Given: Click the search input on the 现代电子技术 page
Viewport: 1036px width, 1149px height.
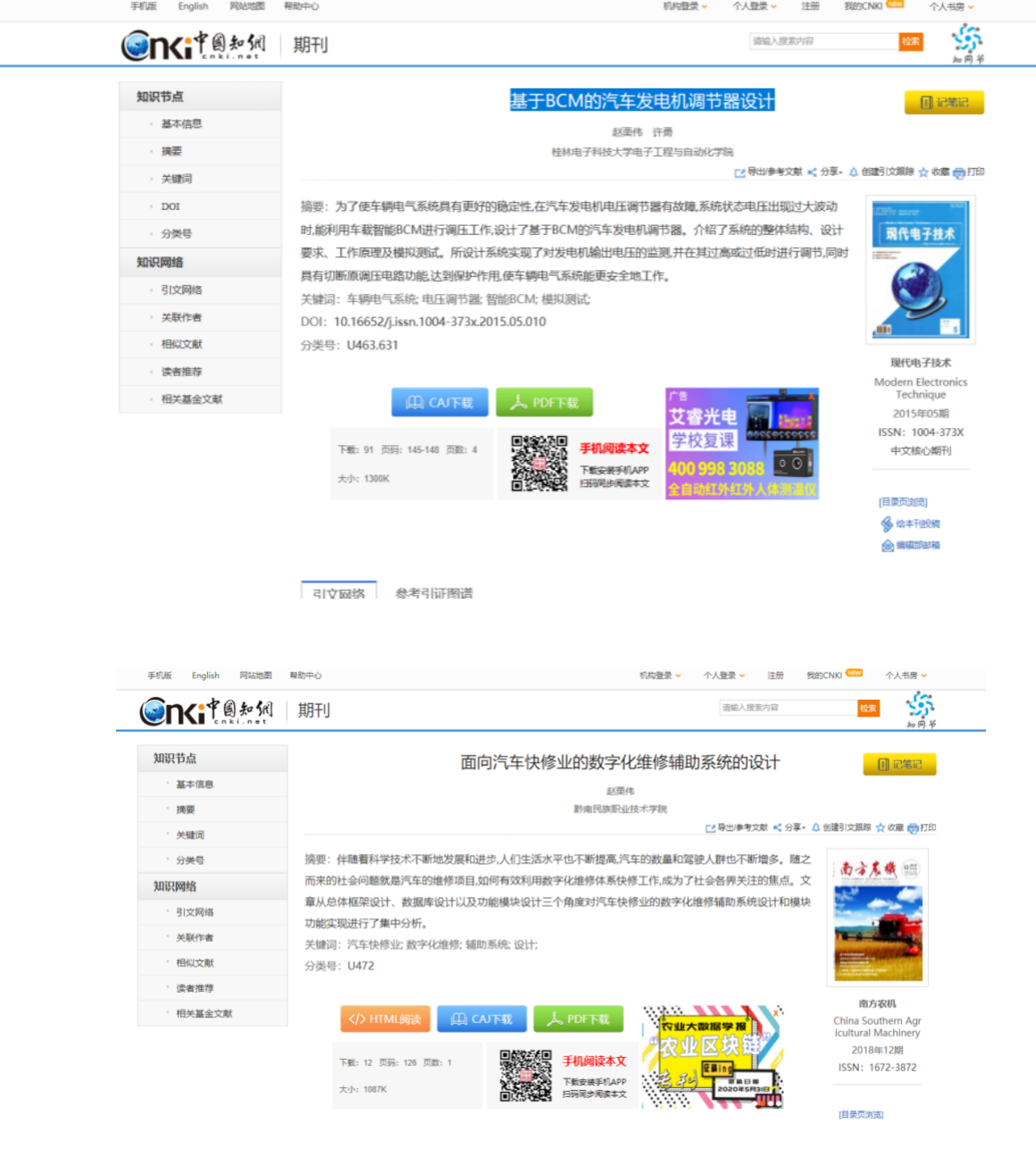Looking at the screenshot, I should (x=823, y=41).
